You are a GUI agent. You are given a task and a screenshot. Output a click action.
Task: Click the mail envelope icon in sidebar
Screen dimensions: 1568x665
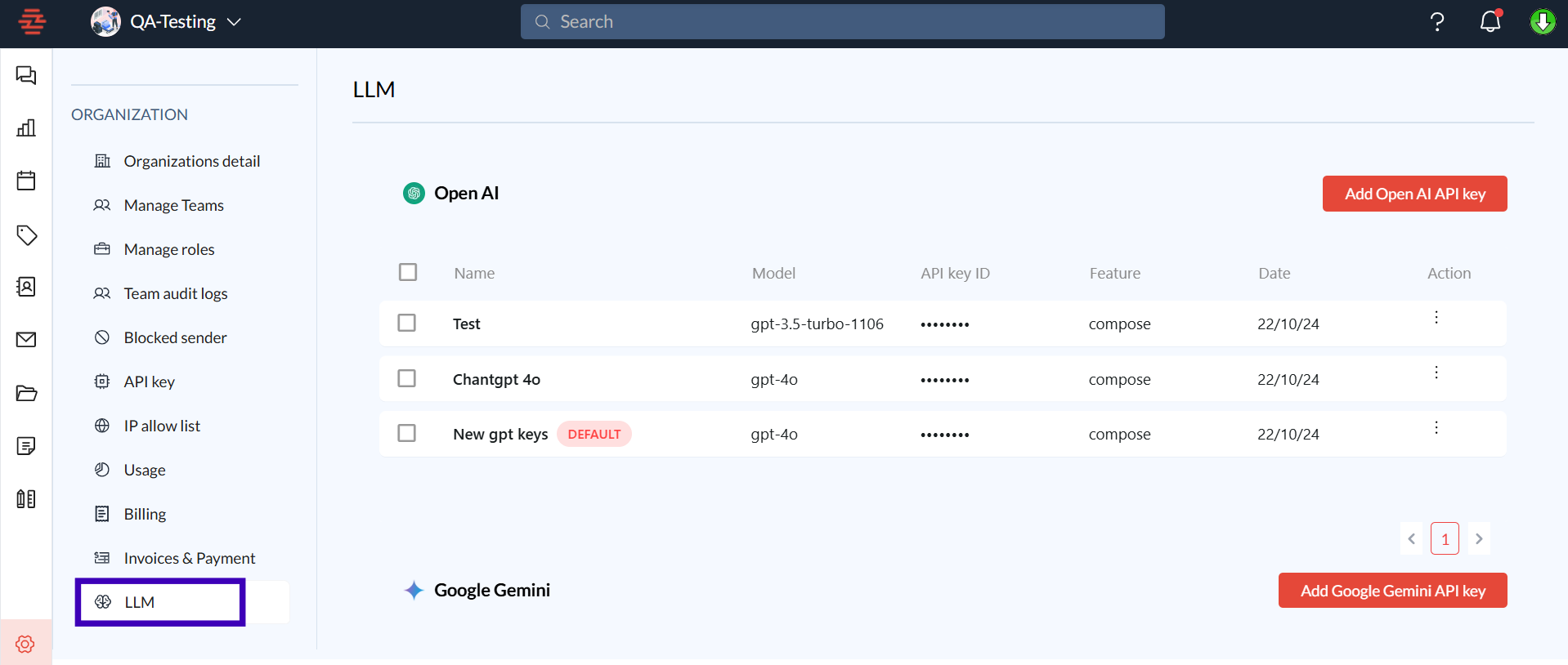pyautogui.click(x=26, y=340)
